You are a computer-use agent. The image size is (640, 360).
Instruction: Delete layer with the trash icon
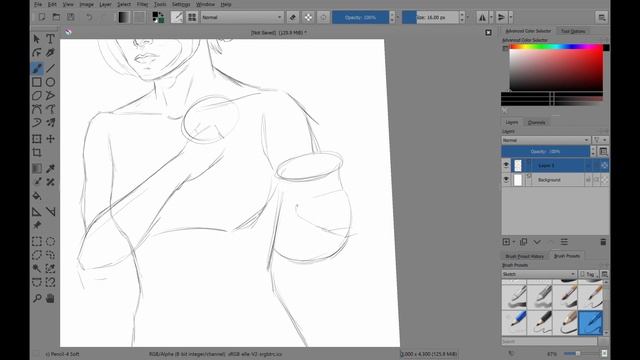tap(603, 242)
